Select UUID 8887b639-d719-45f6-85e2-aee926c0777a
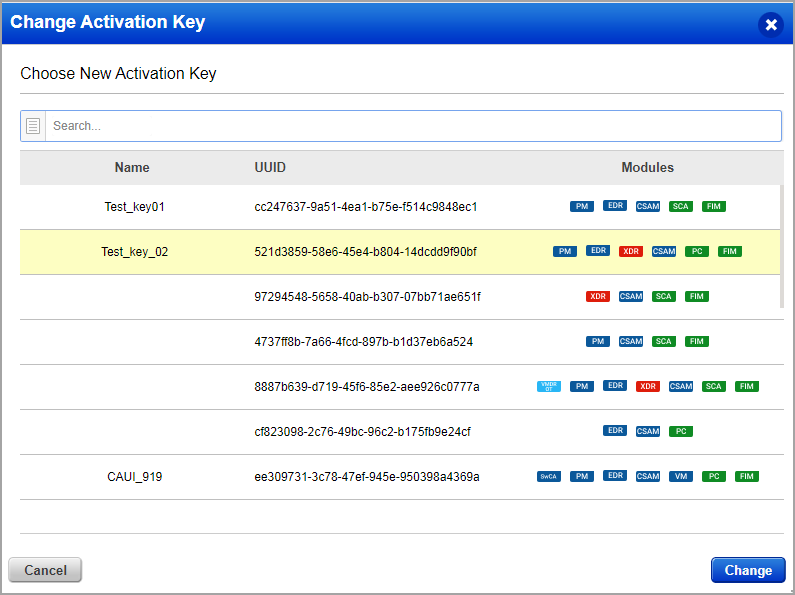Image resolution: width=795 pixels, height=595 pixels. pos(367,387)
